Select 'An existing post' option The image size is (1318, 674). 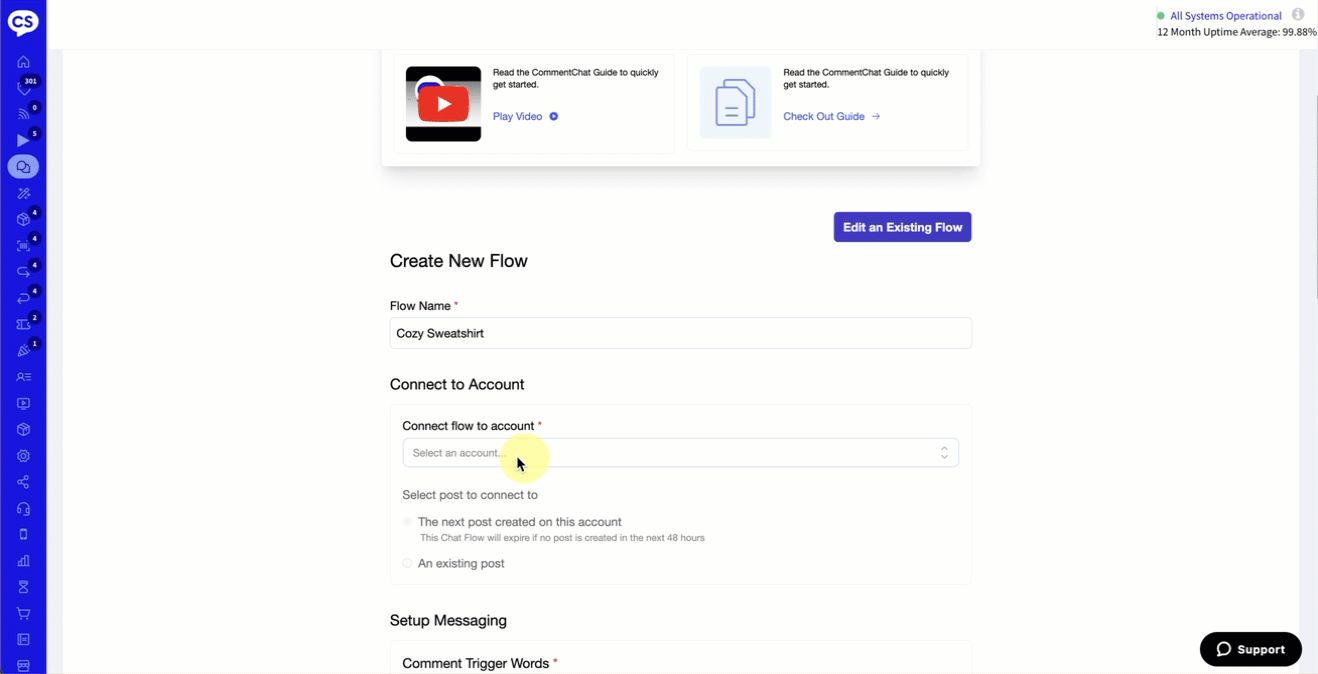pyautogui.click(x=408, y=563)
